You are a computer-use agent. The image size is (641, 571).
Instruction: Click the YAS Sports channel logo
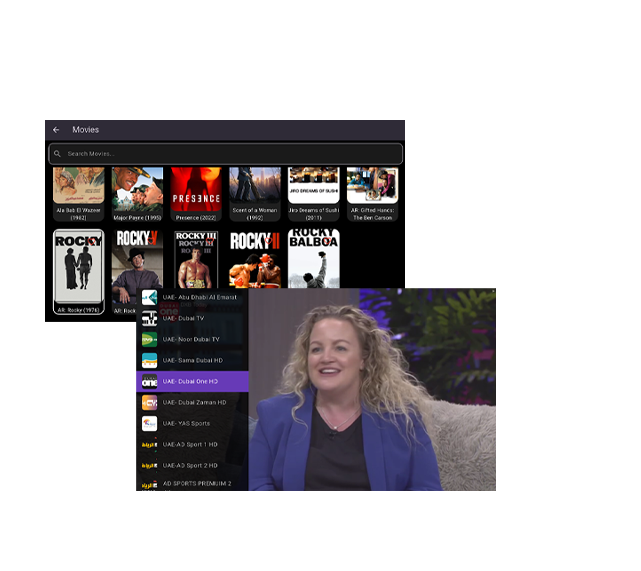[149, 423]
